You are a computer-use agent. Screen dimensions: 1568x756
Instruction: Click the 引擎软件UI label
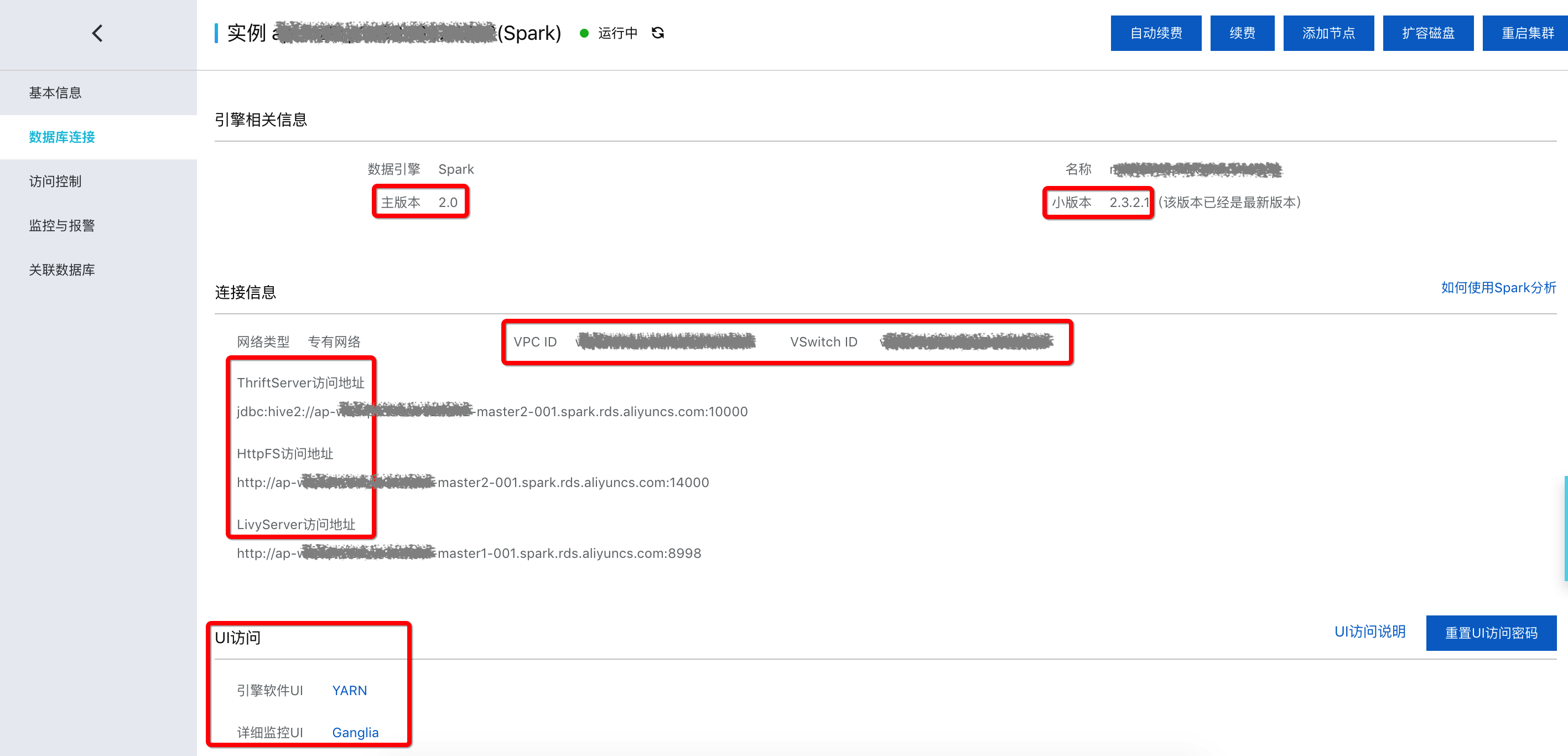[x=269, y=690]
